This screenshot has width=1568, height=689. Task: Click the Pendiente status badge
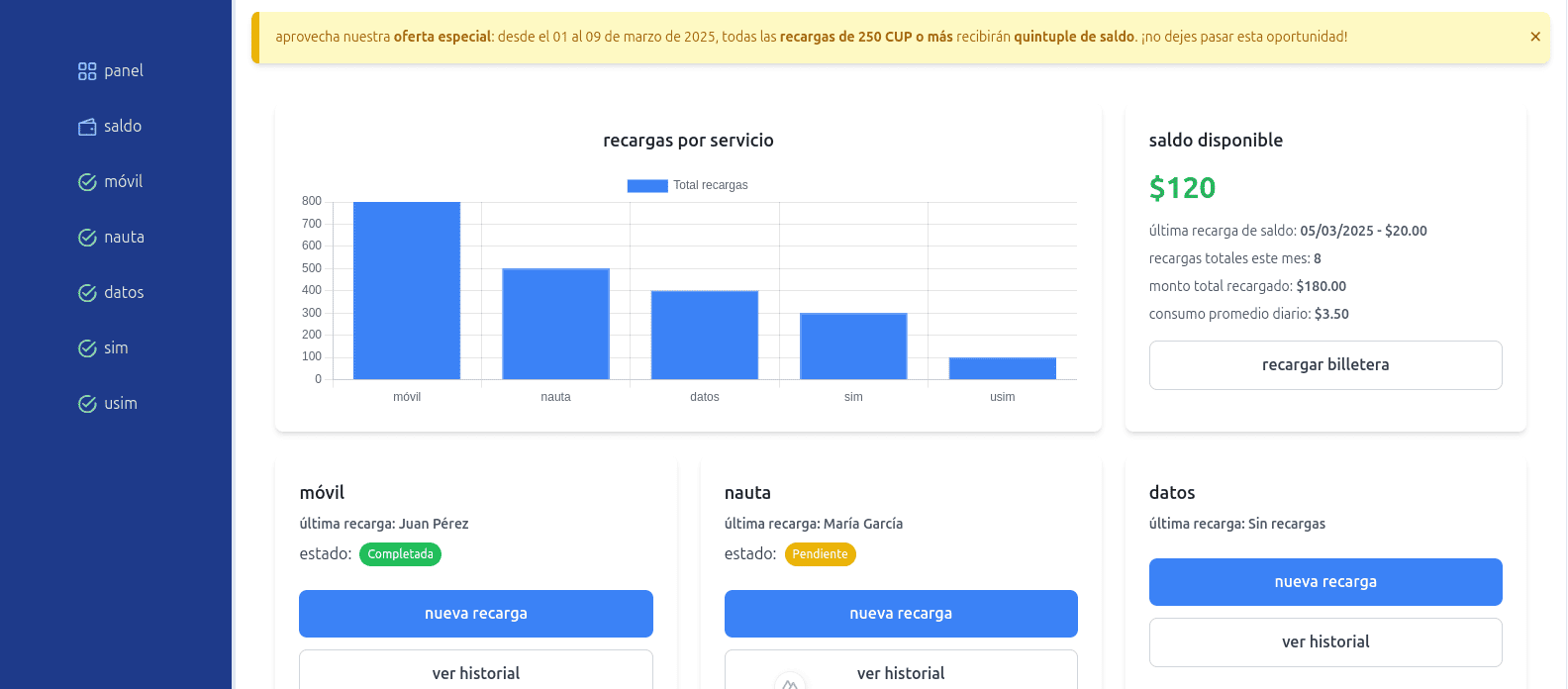[820, 554]
